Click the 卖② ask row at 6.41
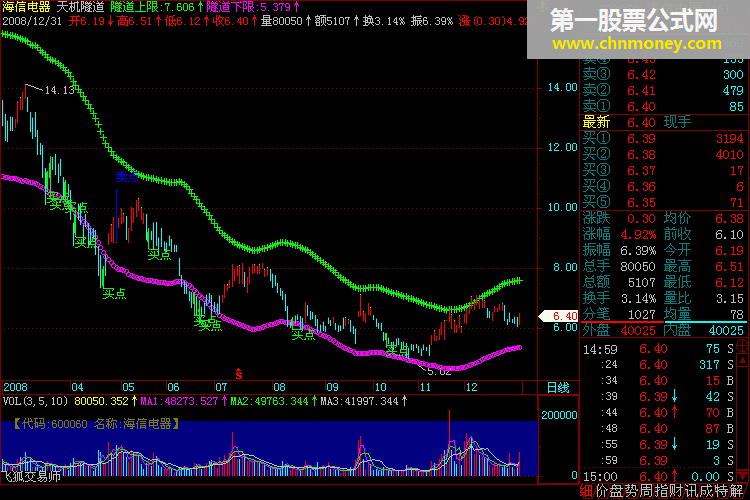The height and width of the screenshot is (500, 750). point(662,90)
